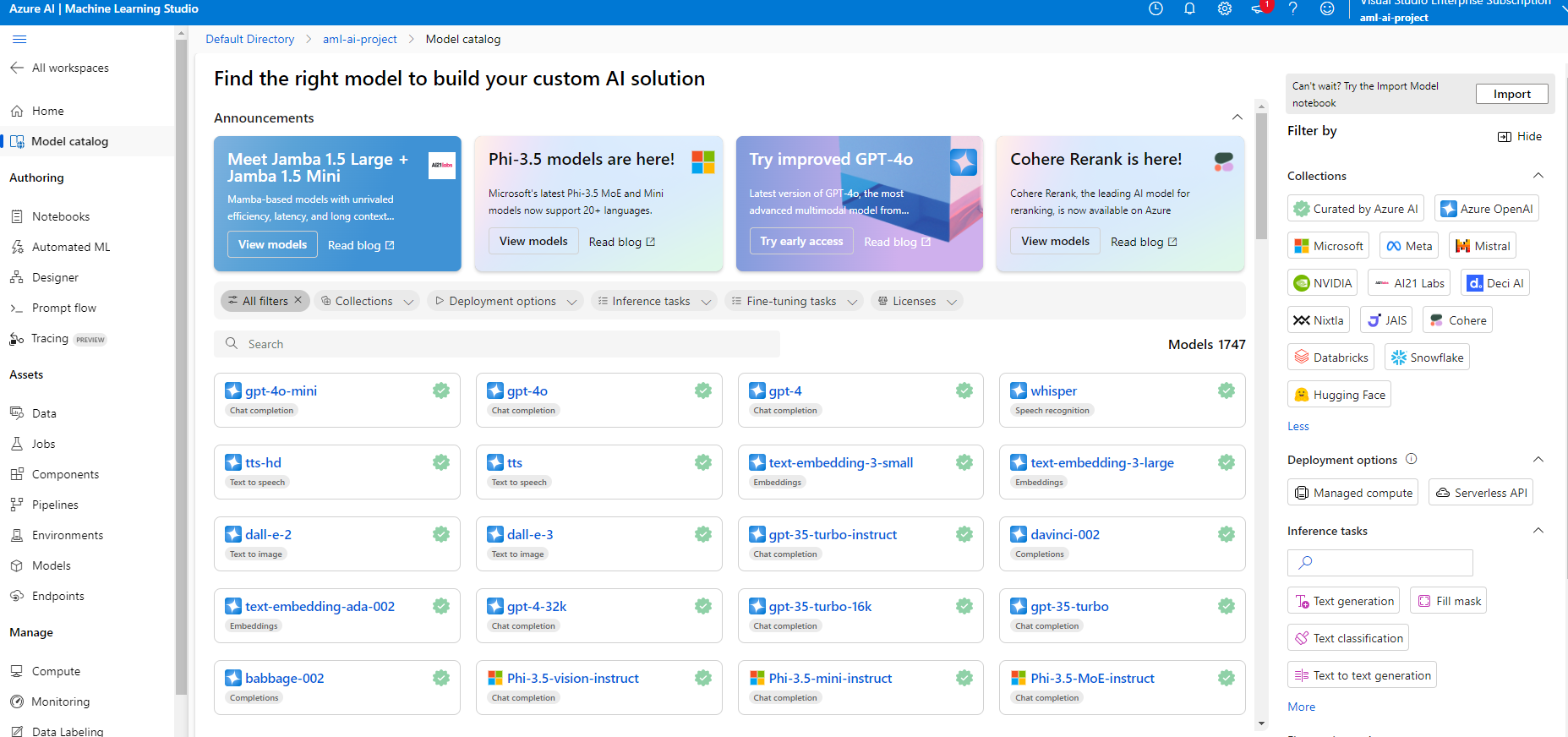Click the Designer icon in sidebar
The width and height of the screenshot is (1568, 737).
pos(17,277)
